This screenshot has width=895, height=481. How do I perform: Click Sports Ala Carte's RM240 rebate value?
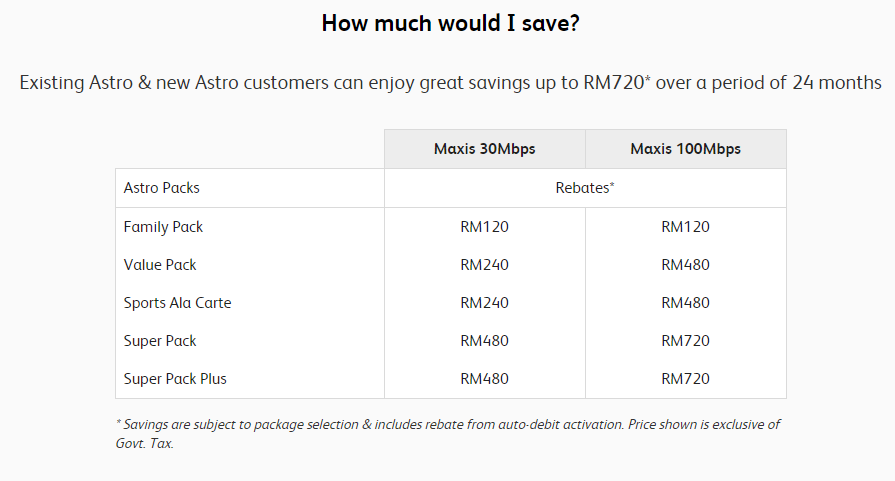[x=485, y=303]
